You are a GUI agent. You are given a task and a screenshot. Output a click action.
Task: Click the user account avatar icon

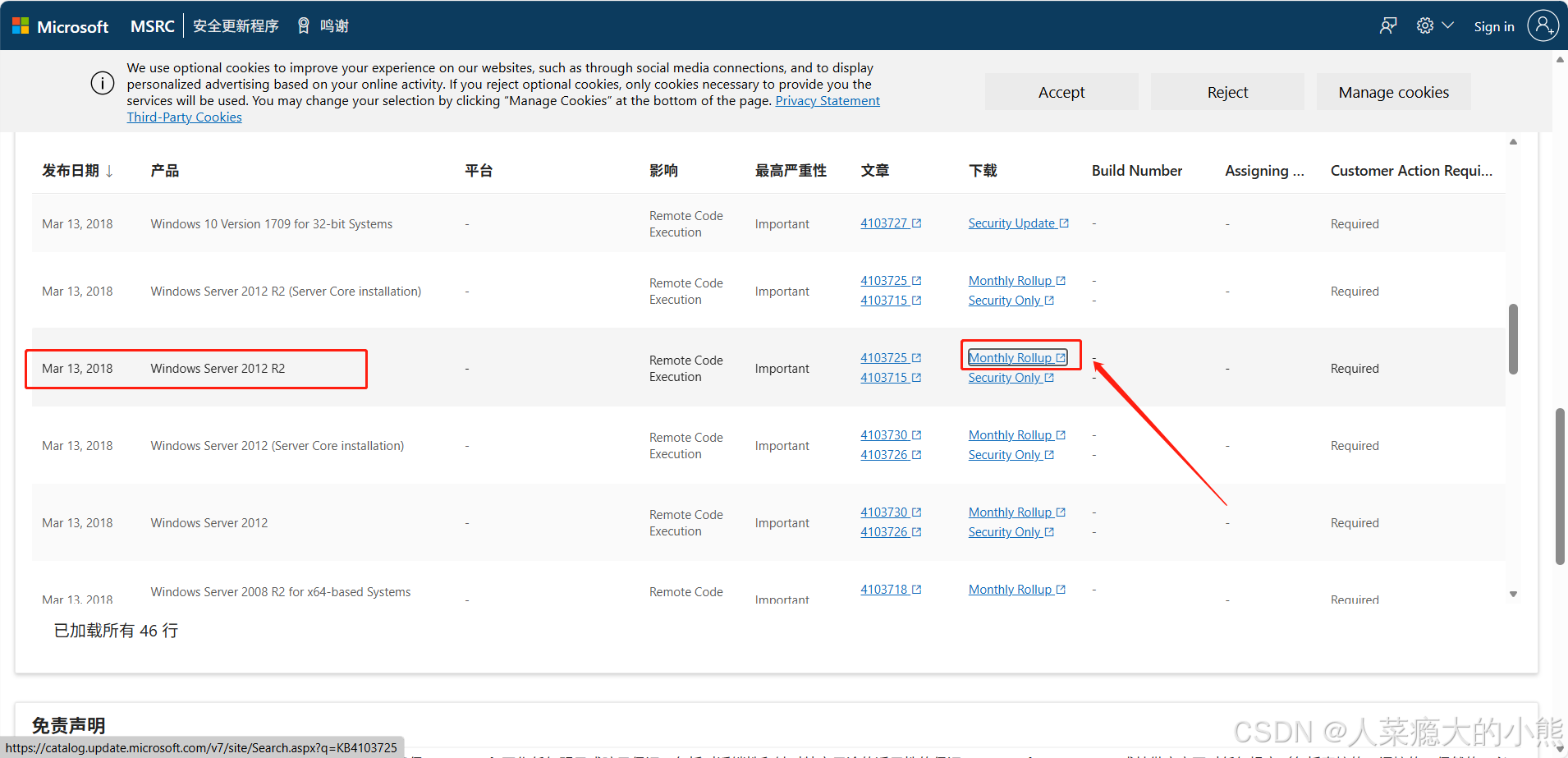point(1543,25)
